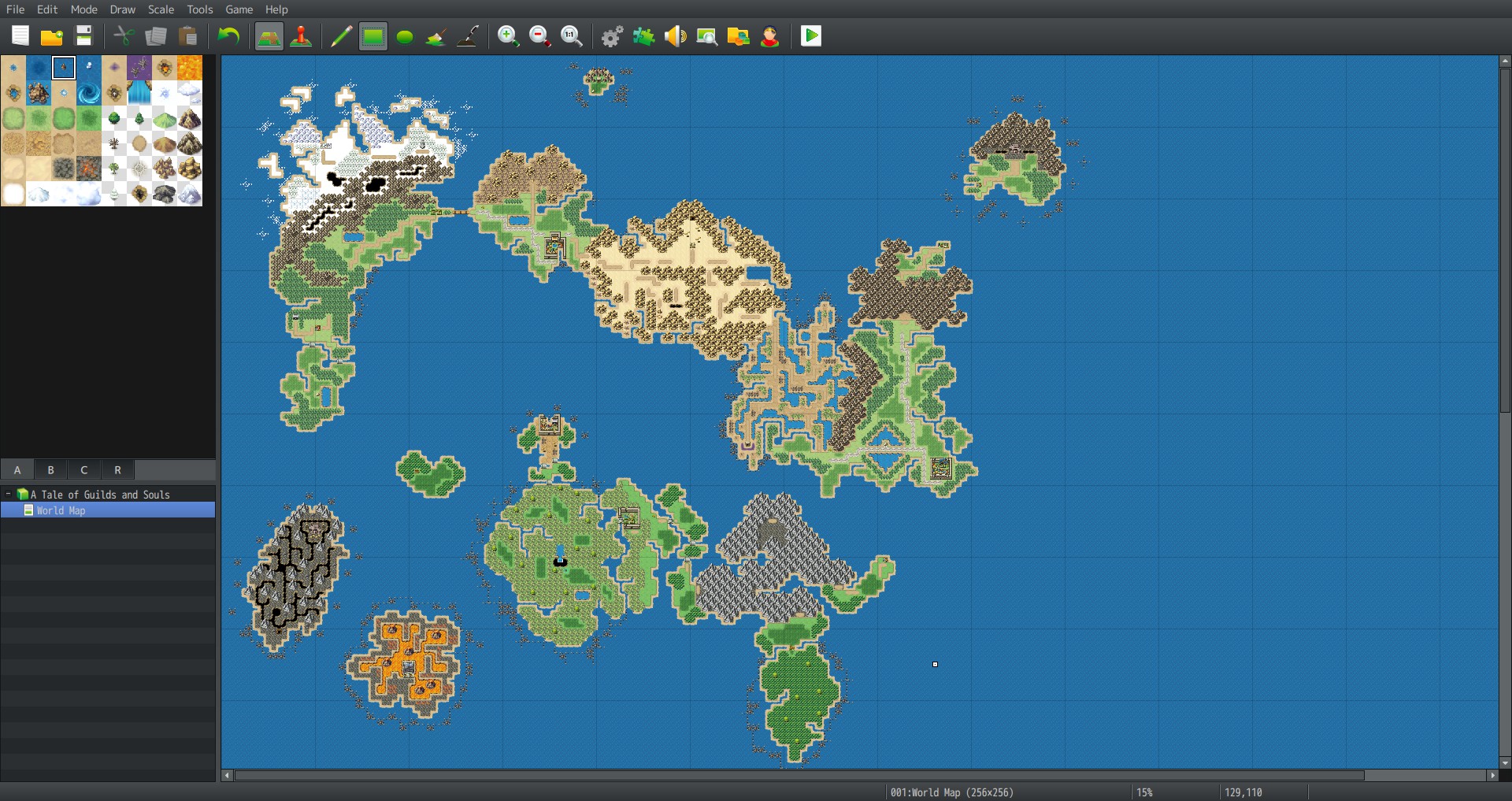Keep the Rectangle tool selected
Image resolution: width=1512 pixels, height=801 pixels.
click(x=372, y=36)
